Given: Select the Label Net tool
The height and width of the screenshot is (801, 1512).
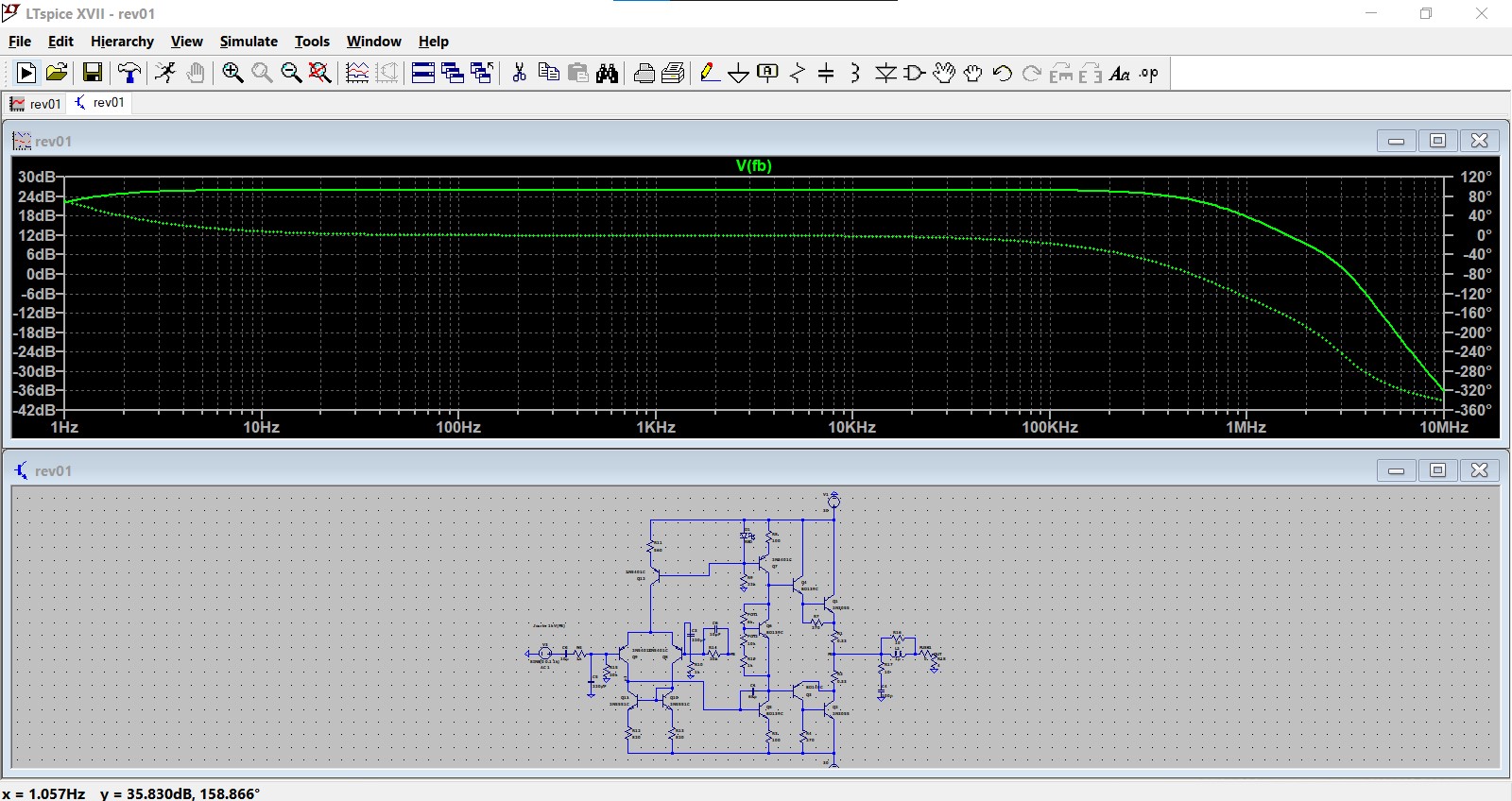Looking at the screenshot, I should 768,73.
